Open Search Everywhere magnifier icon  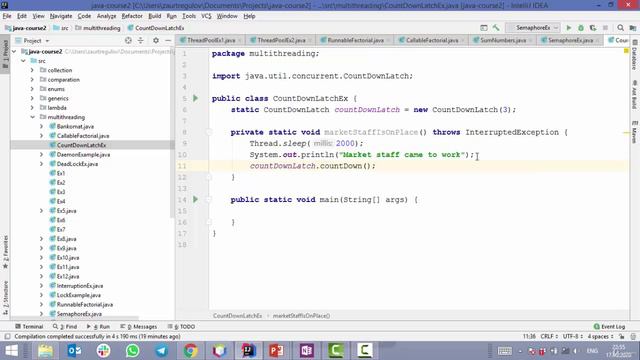pyautogui.click(x=620, y=28)
